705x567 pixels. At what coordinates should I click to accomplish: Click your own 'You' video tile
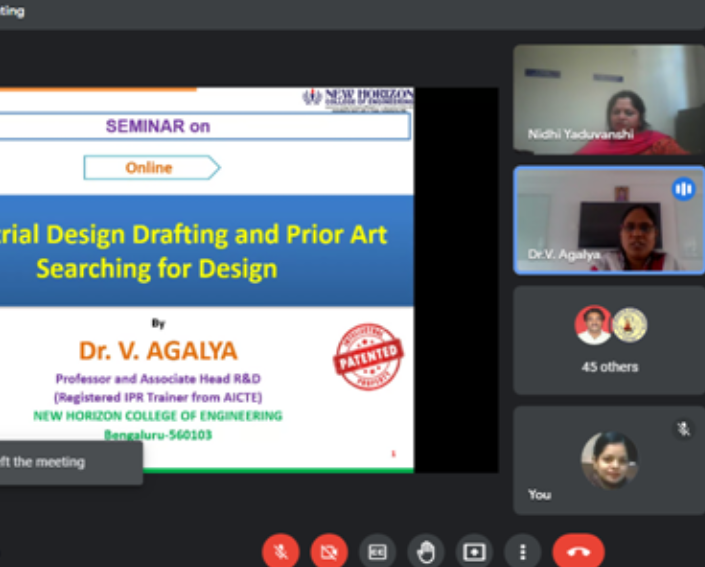pos(609,460)
